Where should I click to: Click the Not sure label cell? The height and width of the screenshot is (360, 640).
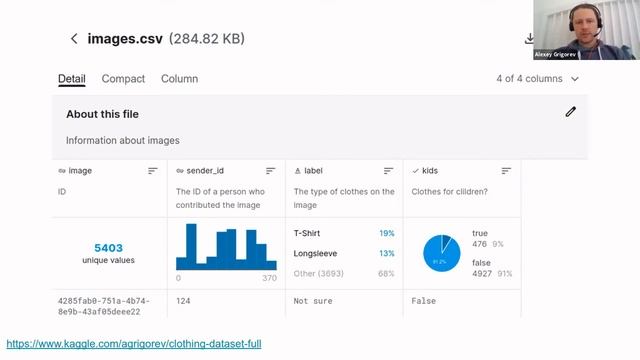[x=313, y=301]
